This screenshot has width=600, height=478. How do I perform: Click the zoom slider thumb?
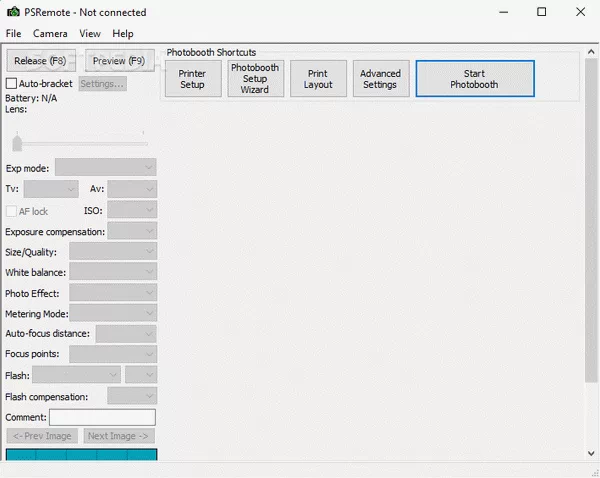pyautogui.click(x=17, y=142)
